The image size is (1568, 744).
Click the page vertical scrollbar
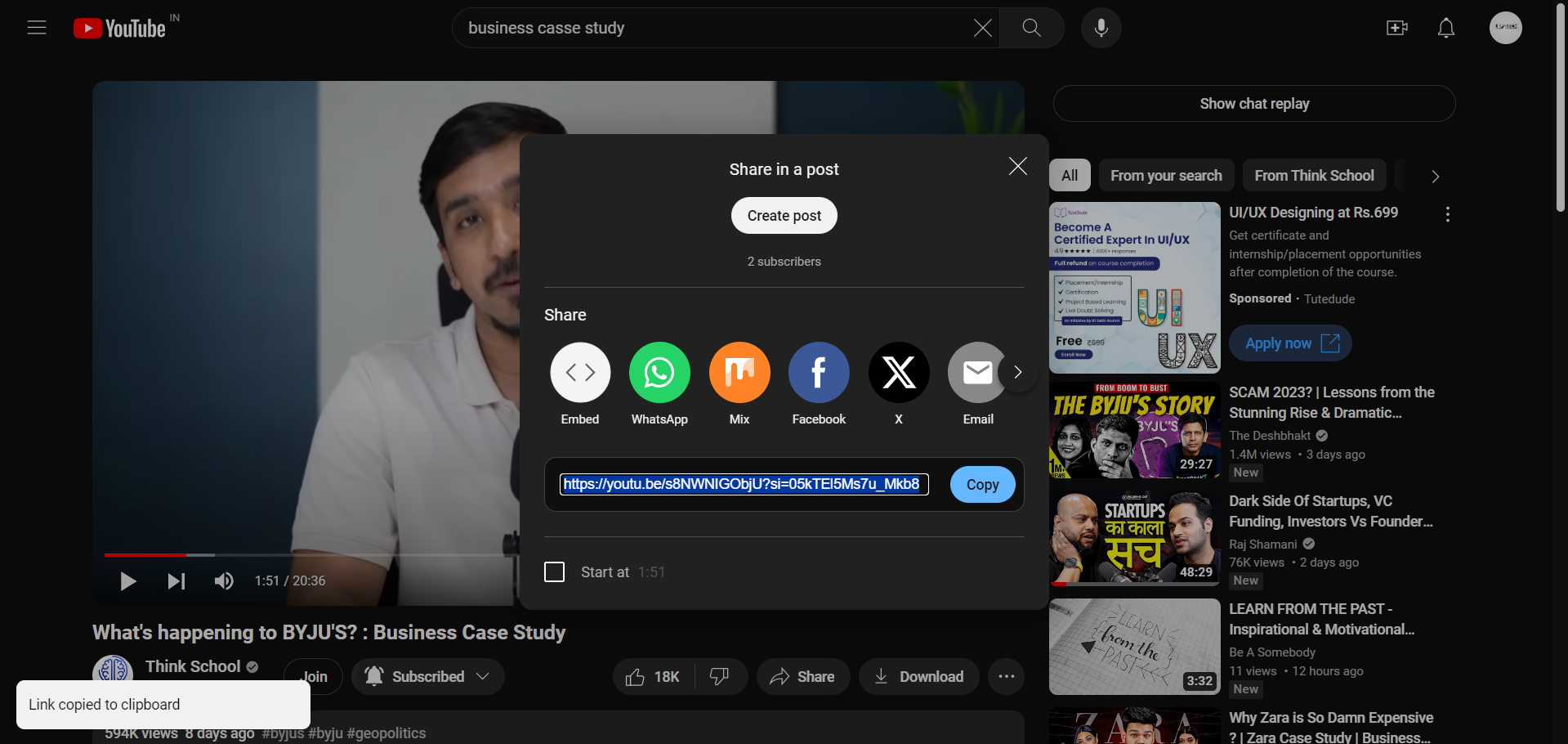1561,106
